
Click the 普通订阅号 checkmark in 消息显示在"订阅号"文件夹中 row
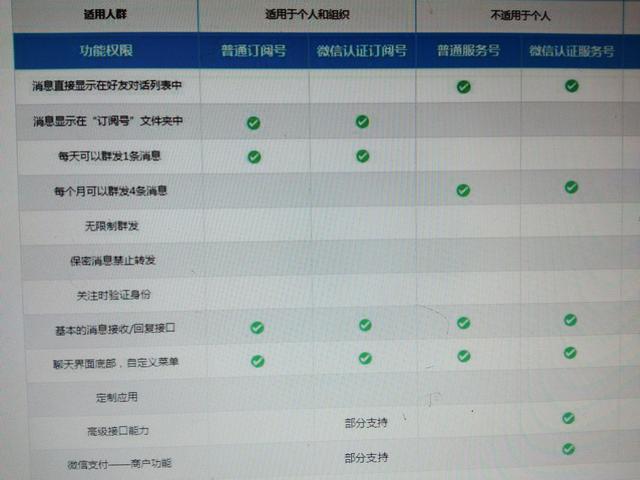[253, 122]
